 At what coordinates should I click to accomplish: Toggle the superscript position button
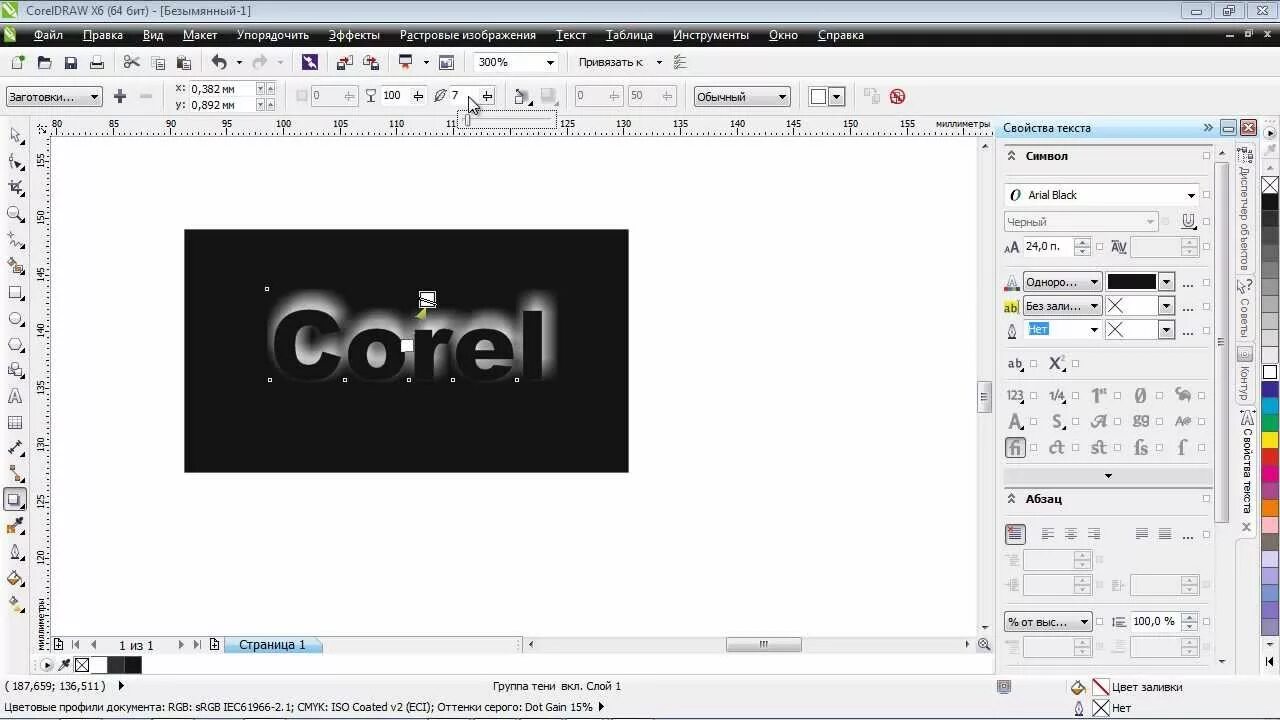pyautogui.click(x=1057, y=364)
